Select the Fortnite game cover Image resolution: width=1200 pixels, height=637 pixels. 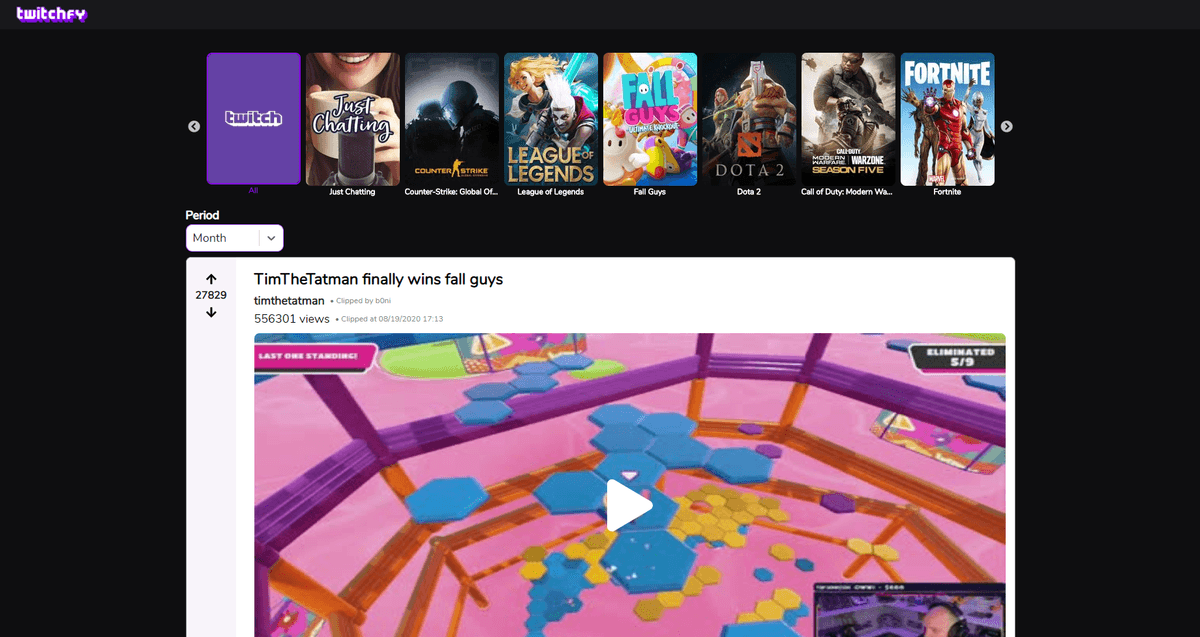coord(948,119)
